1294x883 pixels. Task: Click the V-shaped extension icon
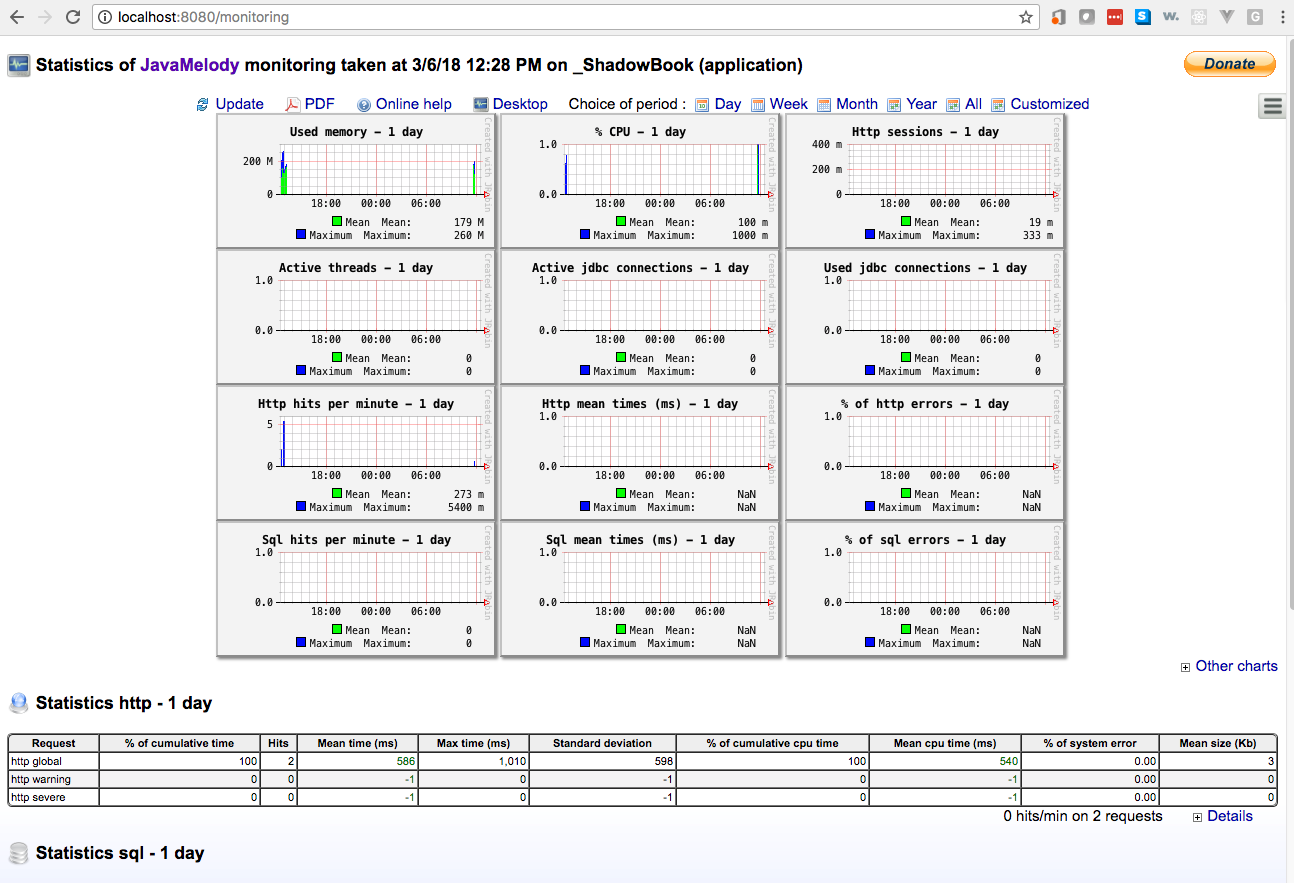tap(1226, 17)
